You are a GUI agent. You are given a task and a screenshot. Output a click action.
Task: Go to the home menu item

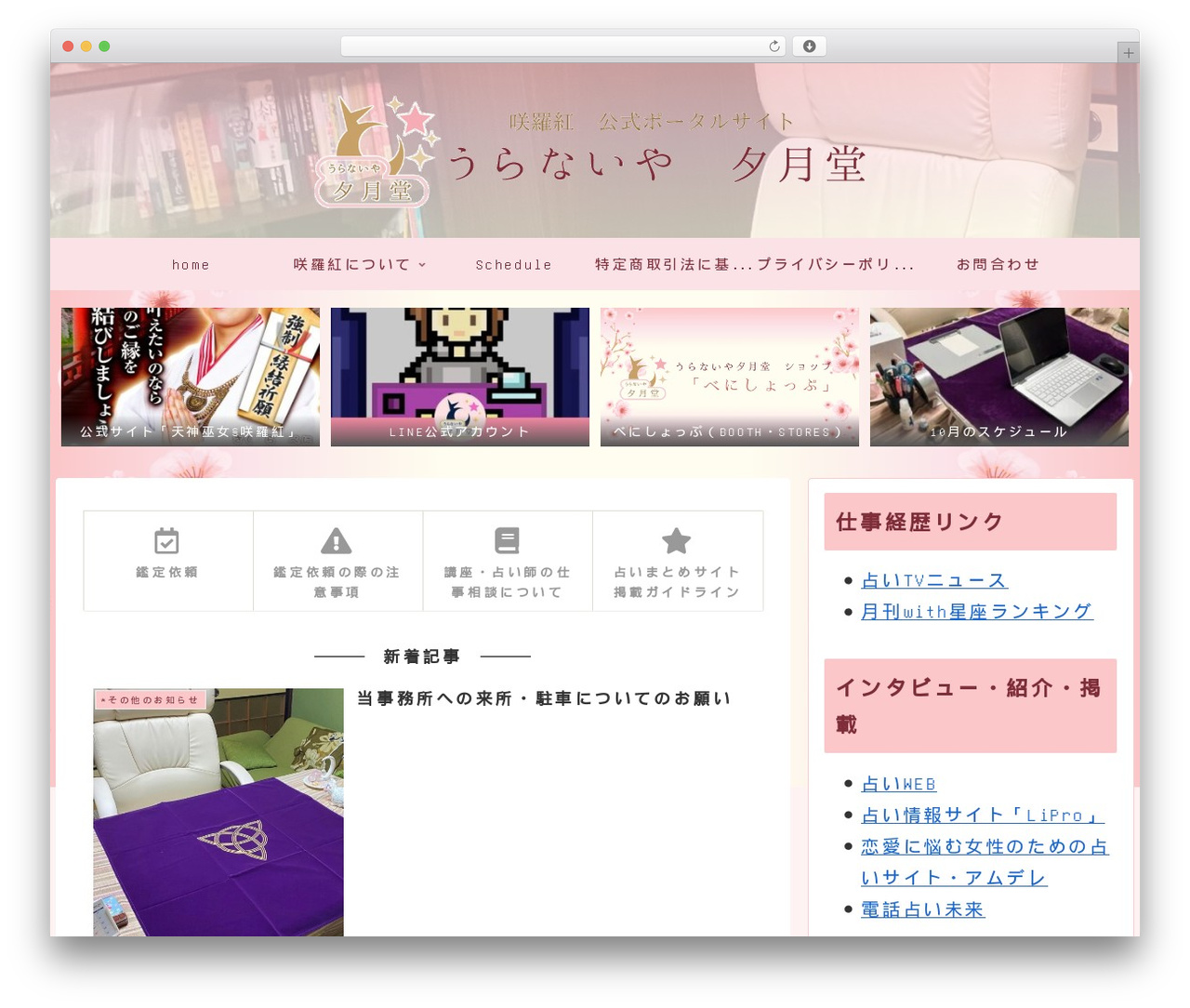point(191,265)
